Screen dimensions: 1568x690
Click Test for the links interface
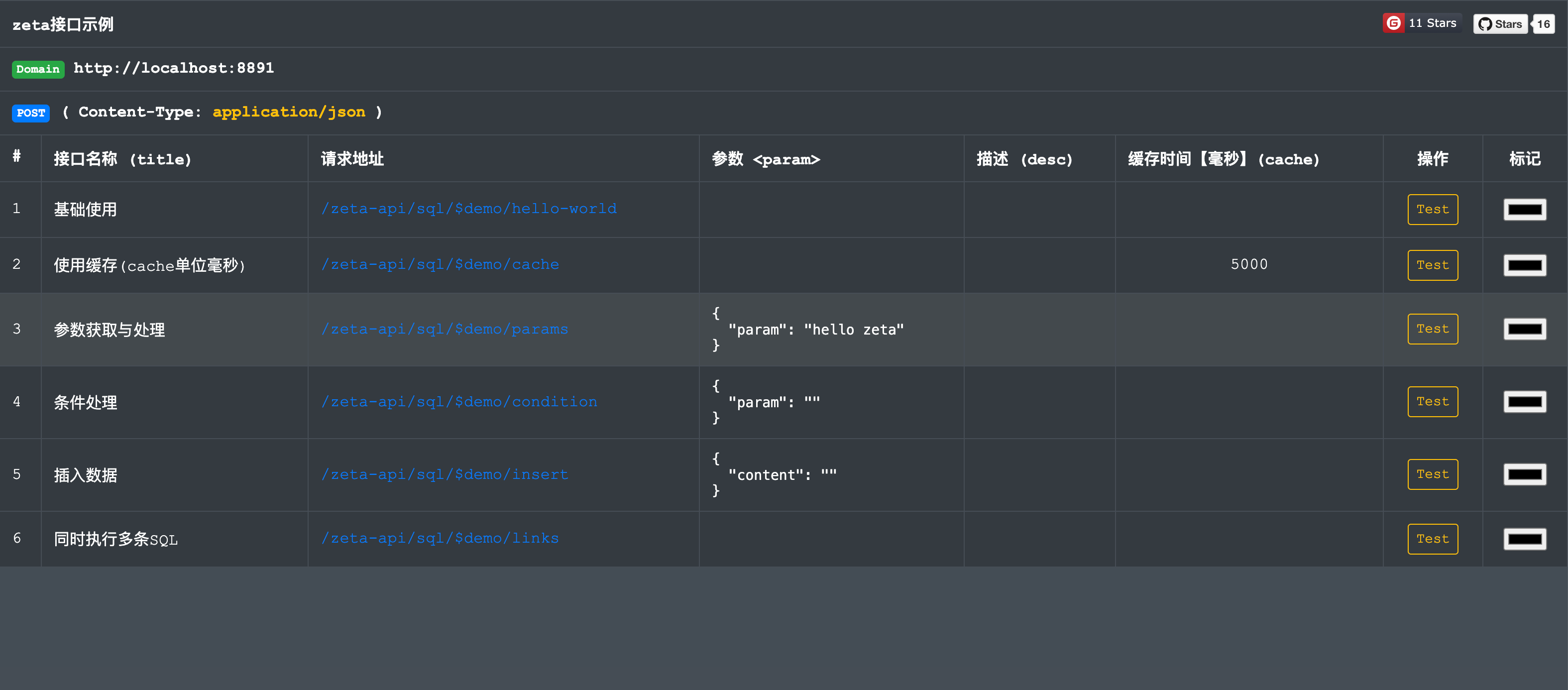pos(1432,539)
